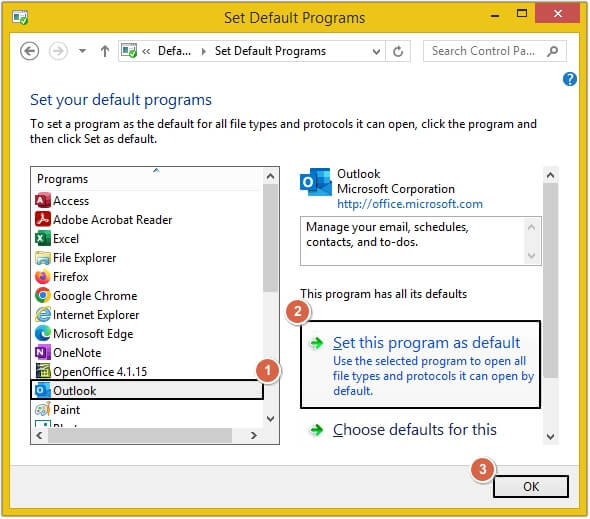Viewport: 590px width, 519px height.
Task: Expand the address bar history dropdown
Action: (376, 52)
